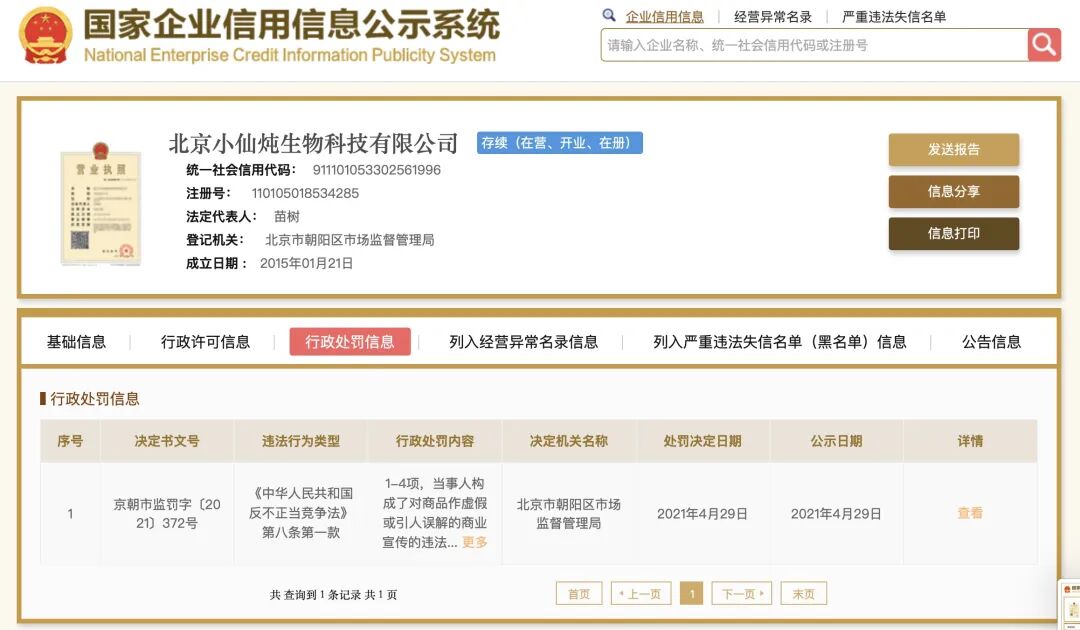Click the red magnifier search icon
Viewport: 1080px width, 630px height.
tap(1044, 45)
